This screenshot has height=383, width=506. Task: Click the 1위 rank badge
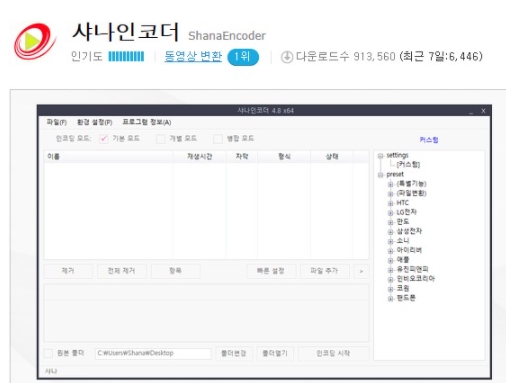coord(243,57)
